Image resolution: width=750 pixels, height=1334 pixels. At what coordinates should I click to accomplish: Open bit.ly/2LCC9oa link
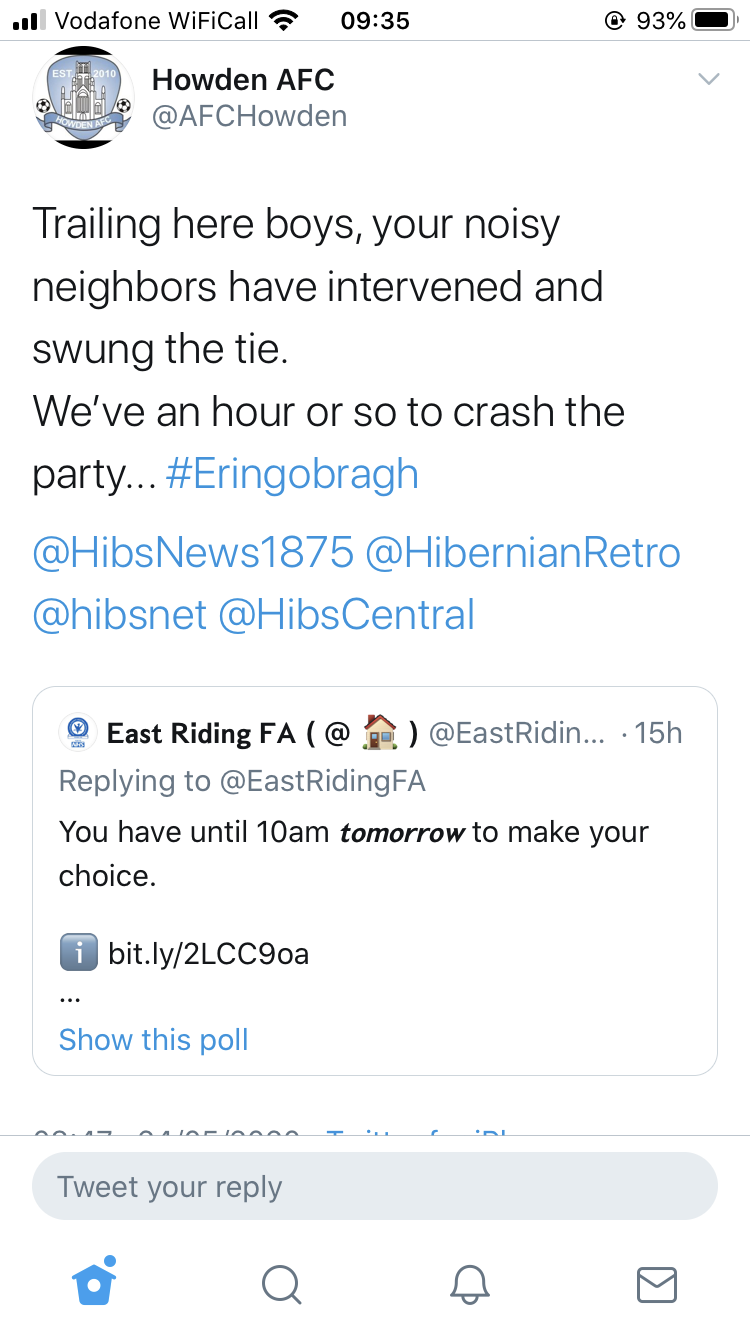(208, 953)
